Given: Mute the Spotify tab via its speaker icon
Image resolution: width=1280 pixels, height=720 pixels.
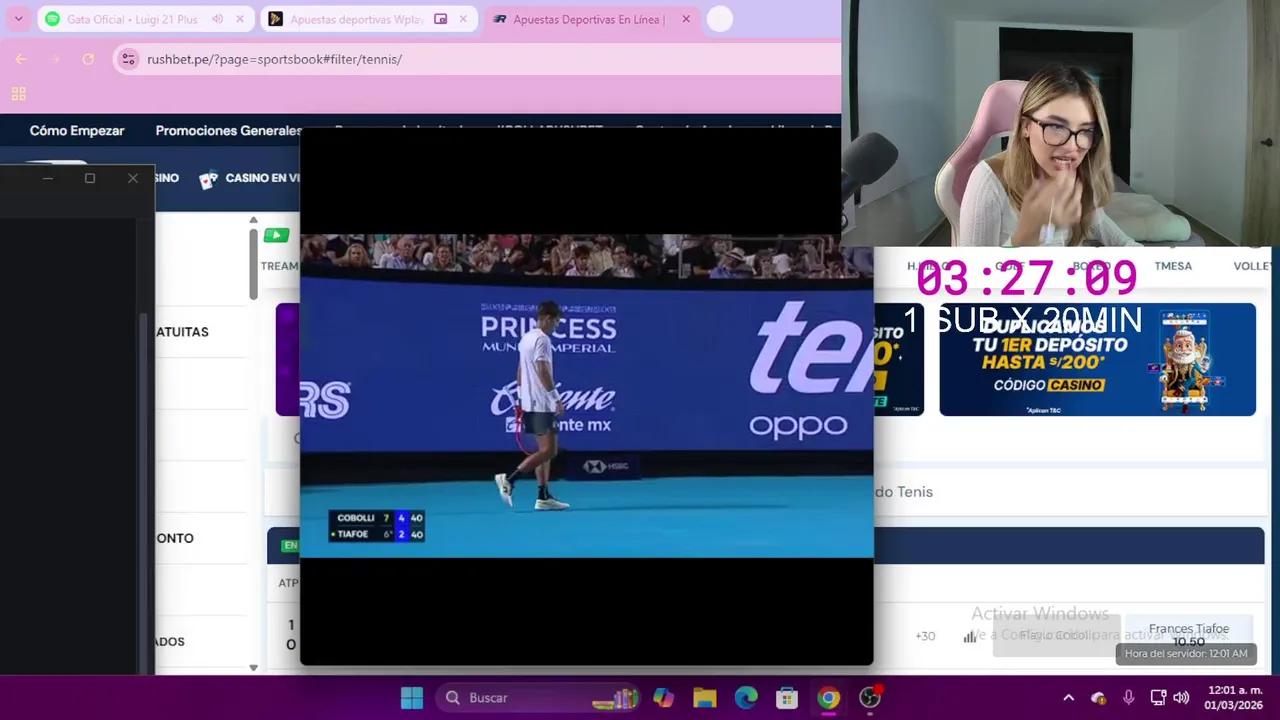Looking at the screenshot, I should [x=217, y=19].
